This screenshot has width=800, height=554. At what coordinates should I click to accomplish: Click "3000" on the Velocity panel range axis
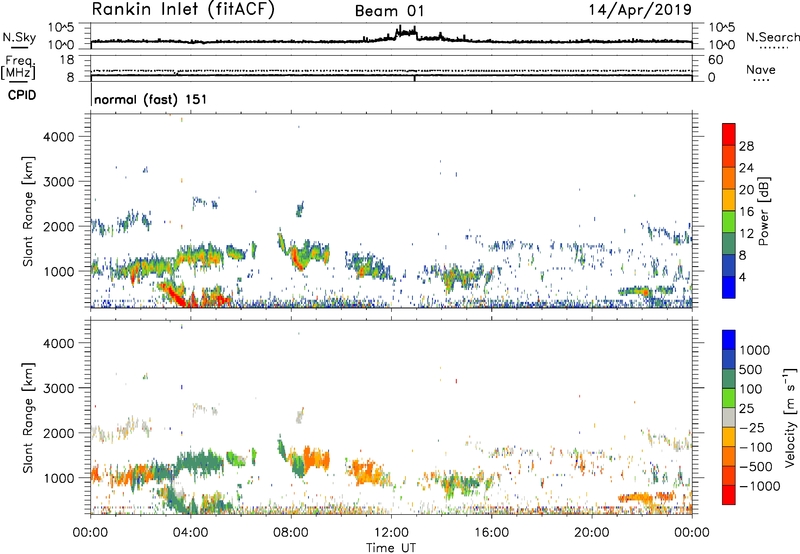[x=58, y=388]
